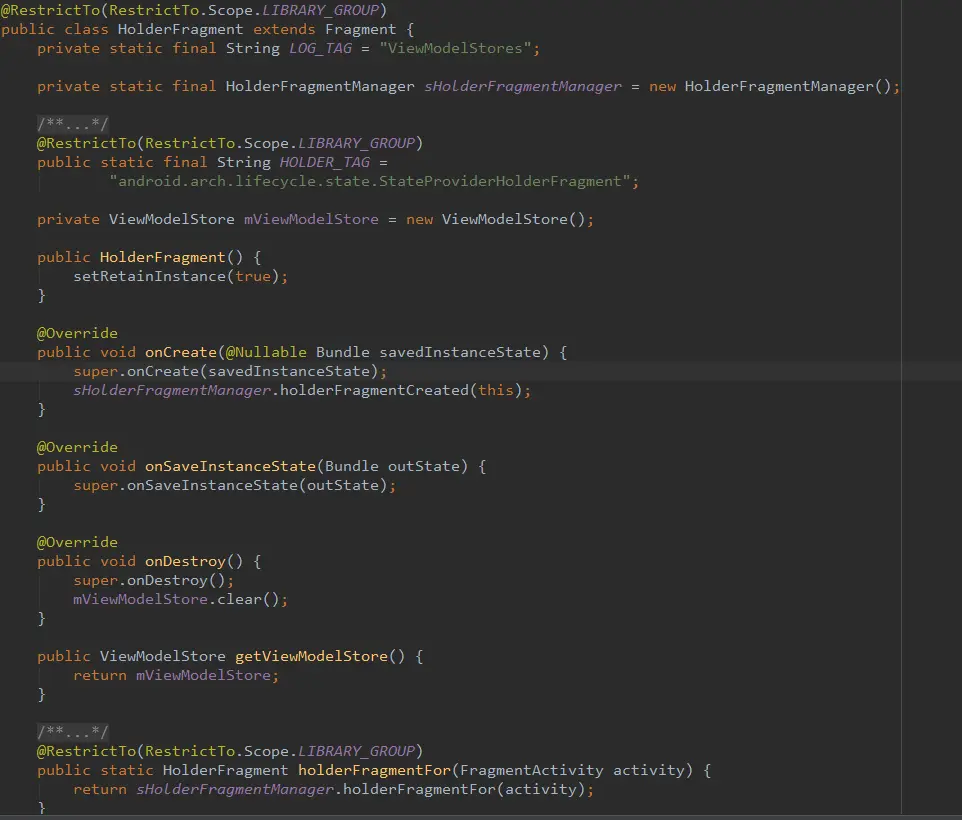Click new ViewModelStore() initializer
This screenshot has width=962, height=820.
pyautogui.click(x=496, y=220)
